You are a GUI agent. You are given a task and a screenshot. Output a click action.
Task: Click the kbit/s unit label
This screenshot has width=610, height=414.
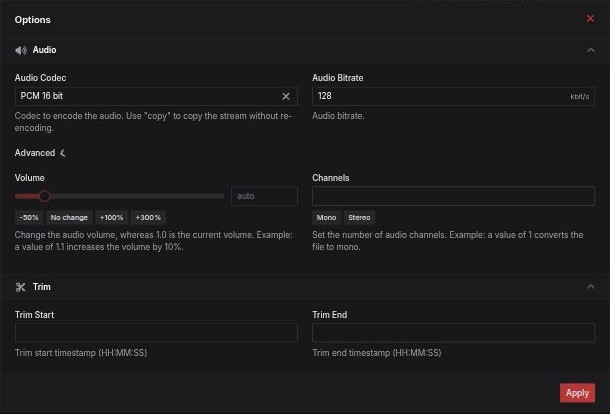point(580,96)
